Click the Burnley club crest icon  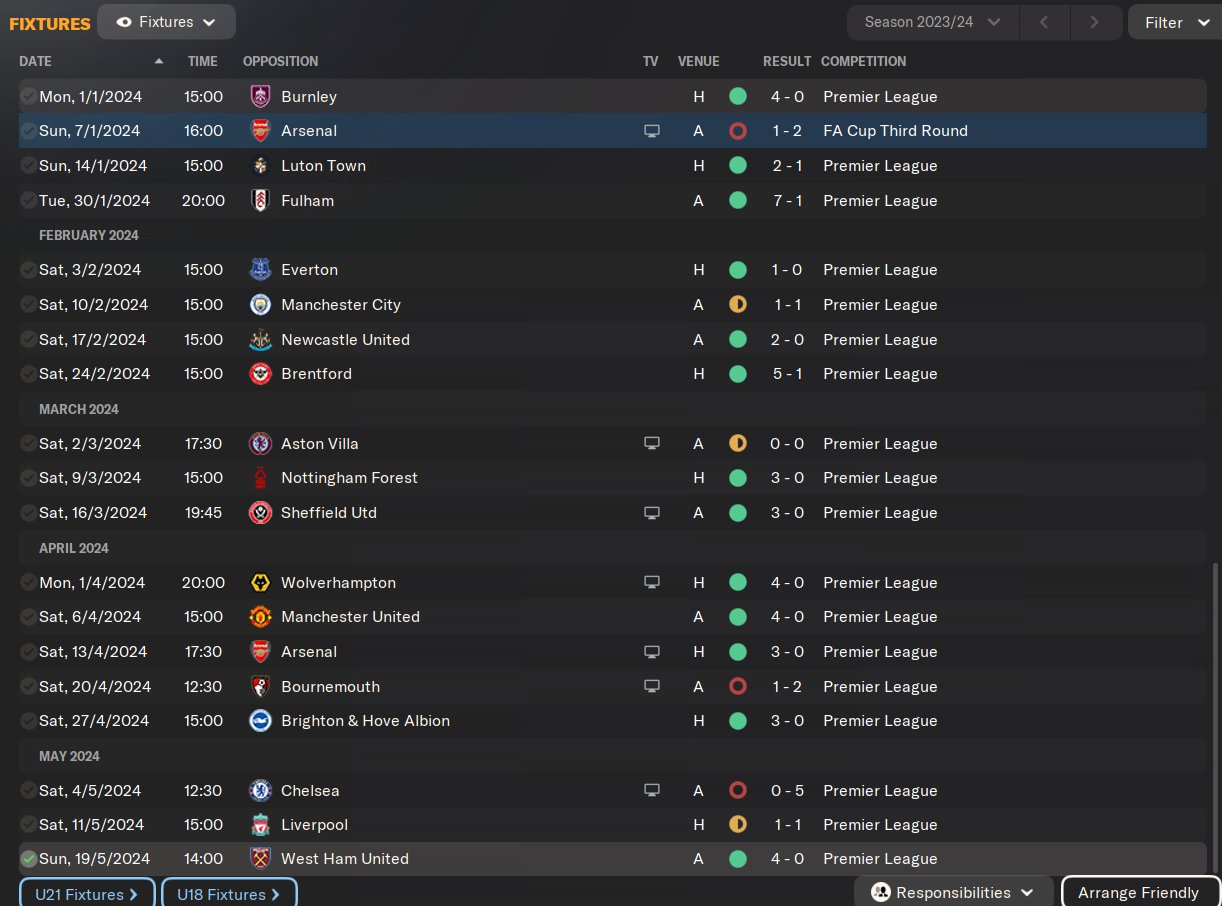pyautogui.click(x=260, y=97)
